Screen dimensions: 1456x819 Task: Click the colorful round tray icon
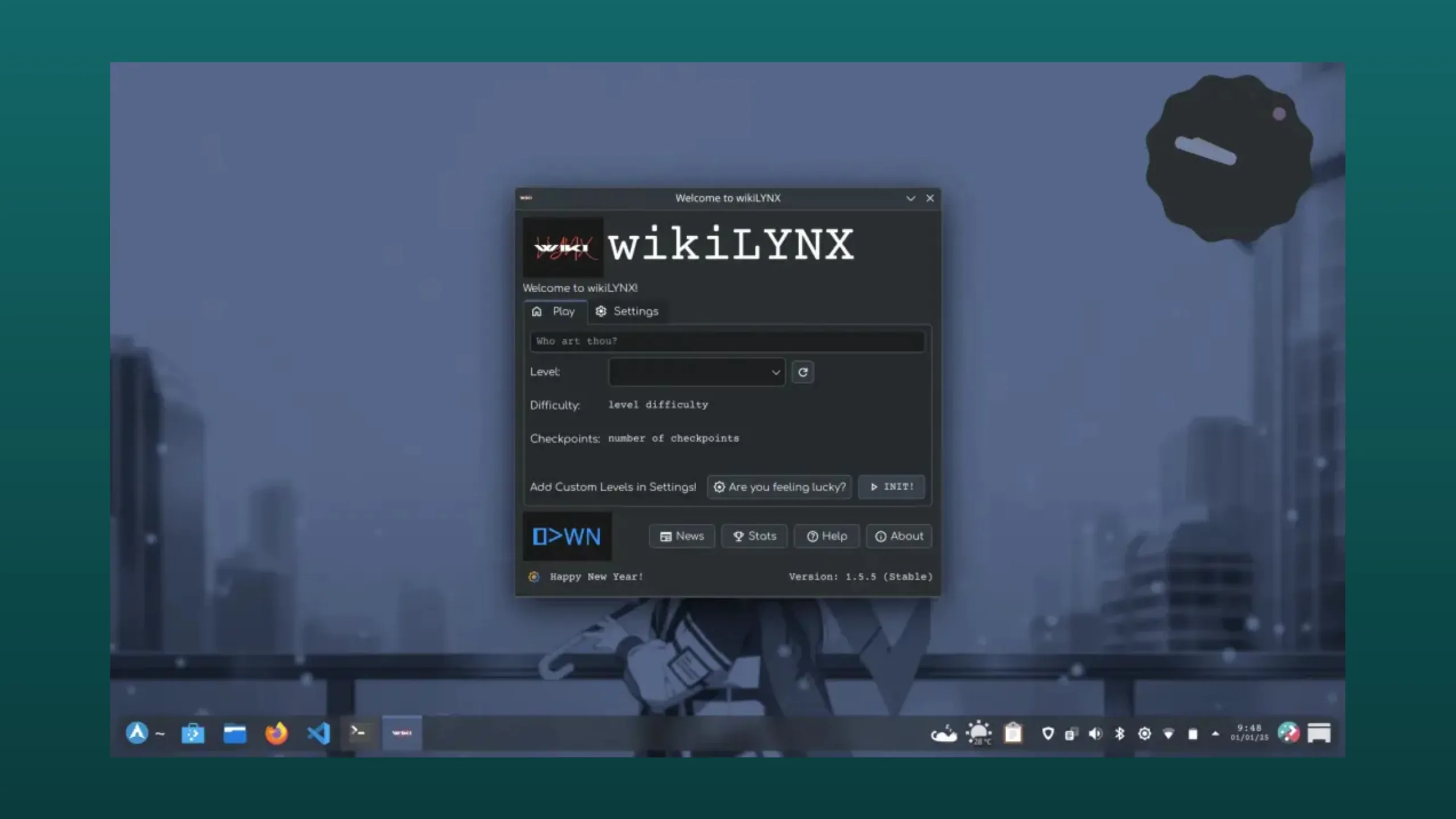pos(1288,733)
